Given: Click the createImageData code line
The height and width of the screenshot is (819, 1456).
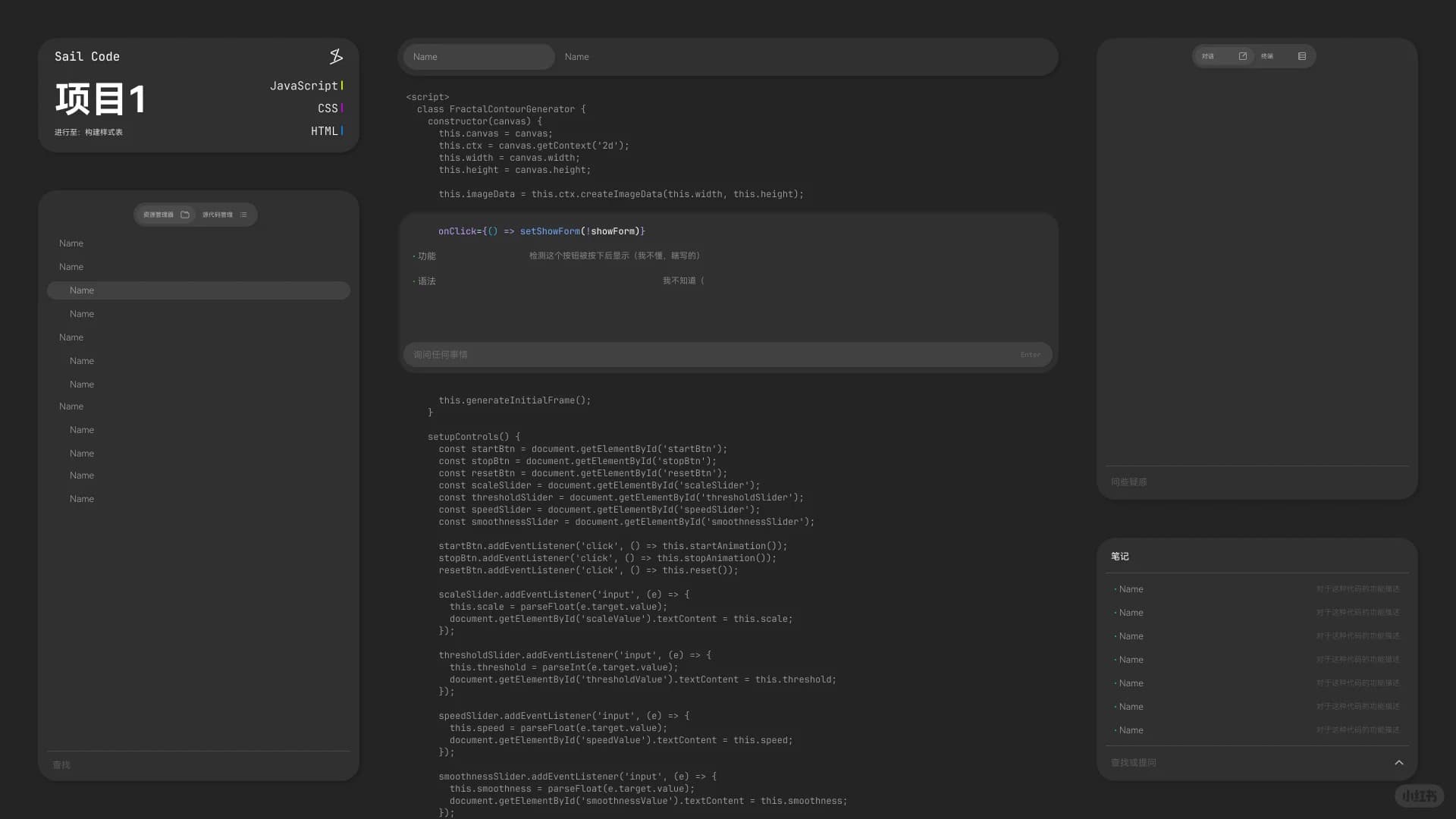Looking at the screenshot, I should click(621, 194).
